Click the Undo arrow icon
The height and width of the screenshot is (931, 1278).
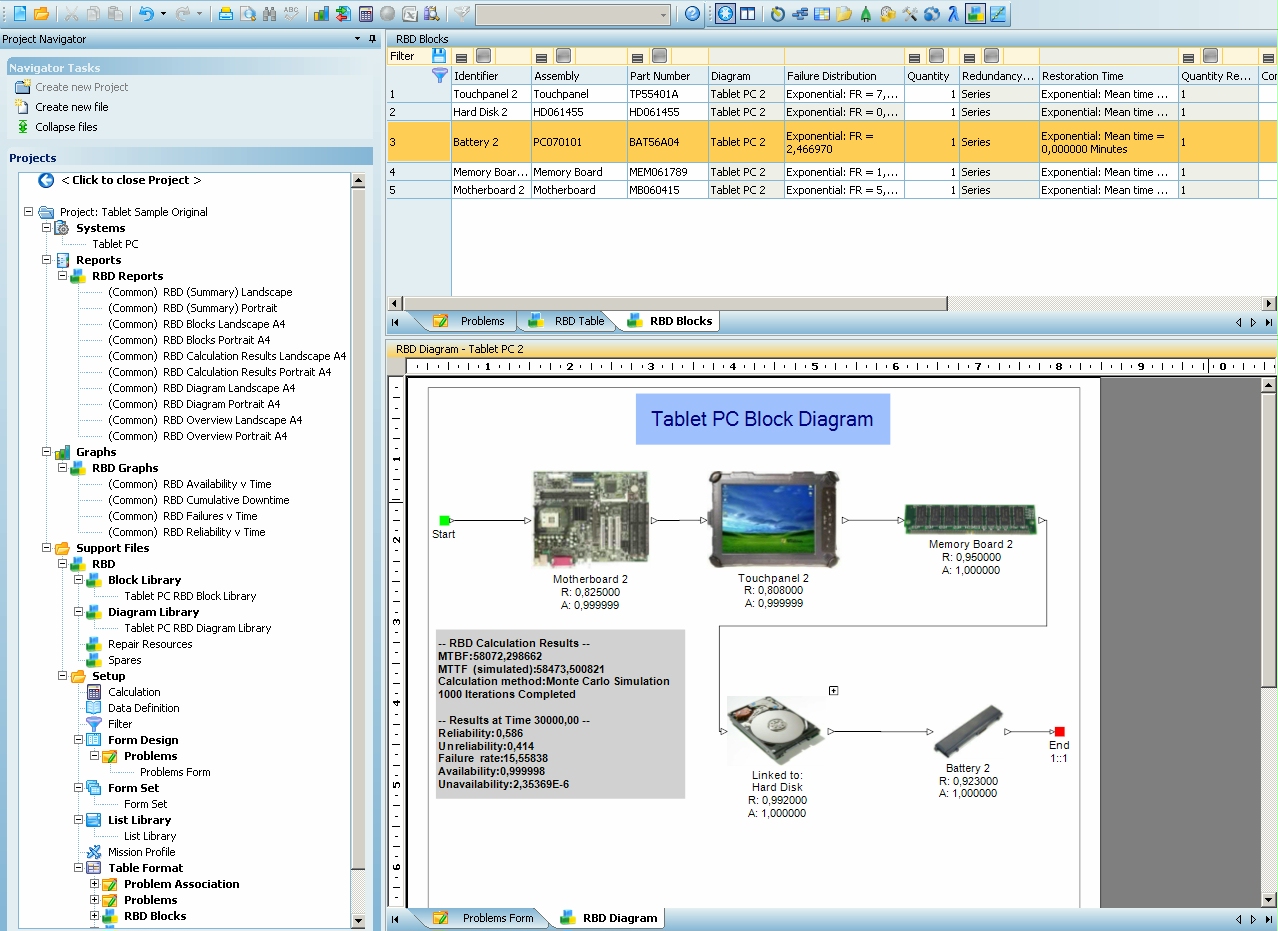click(x=147, y=14)
